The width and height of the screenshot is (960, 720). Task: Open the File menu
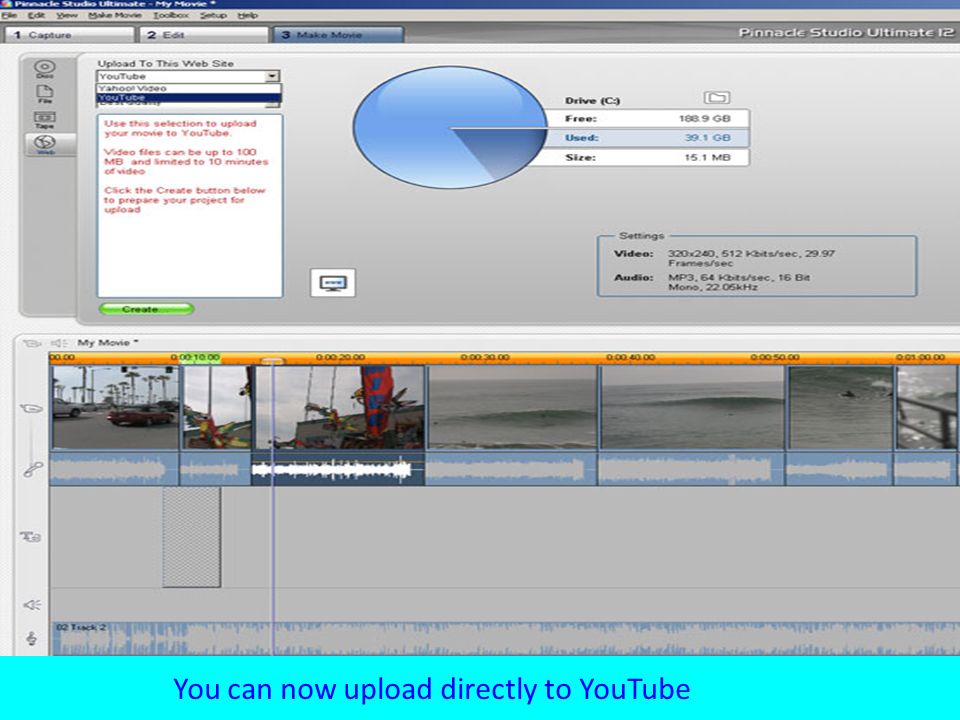click(x=9, y=15)
